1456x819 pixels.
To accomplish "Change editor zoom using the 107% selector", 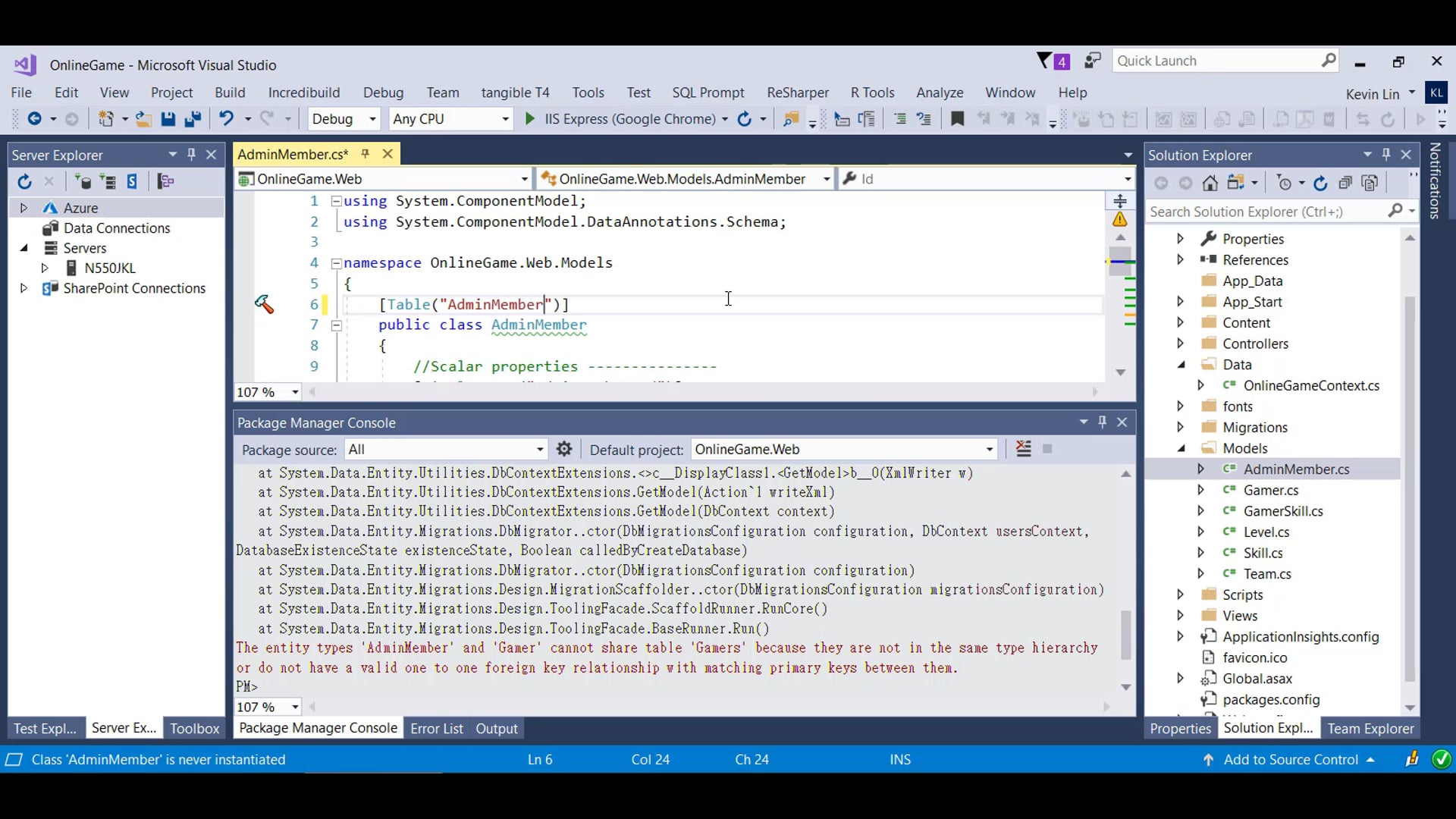I will [x=267, y=392].
